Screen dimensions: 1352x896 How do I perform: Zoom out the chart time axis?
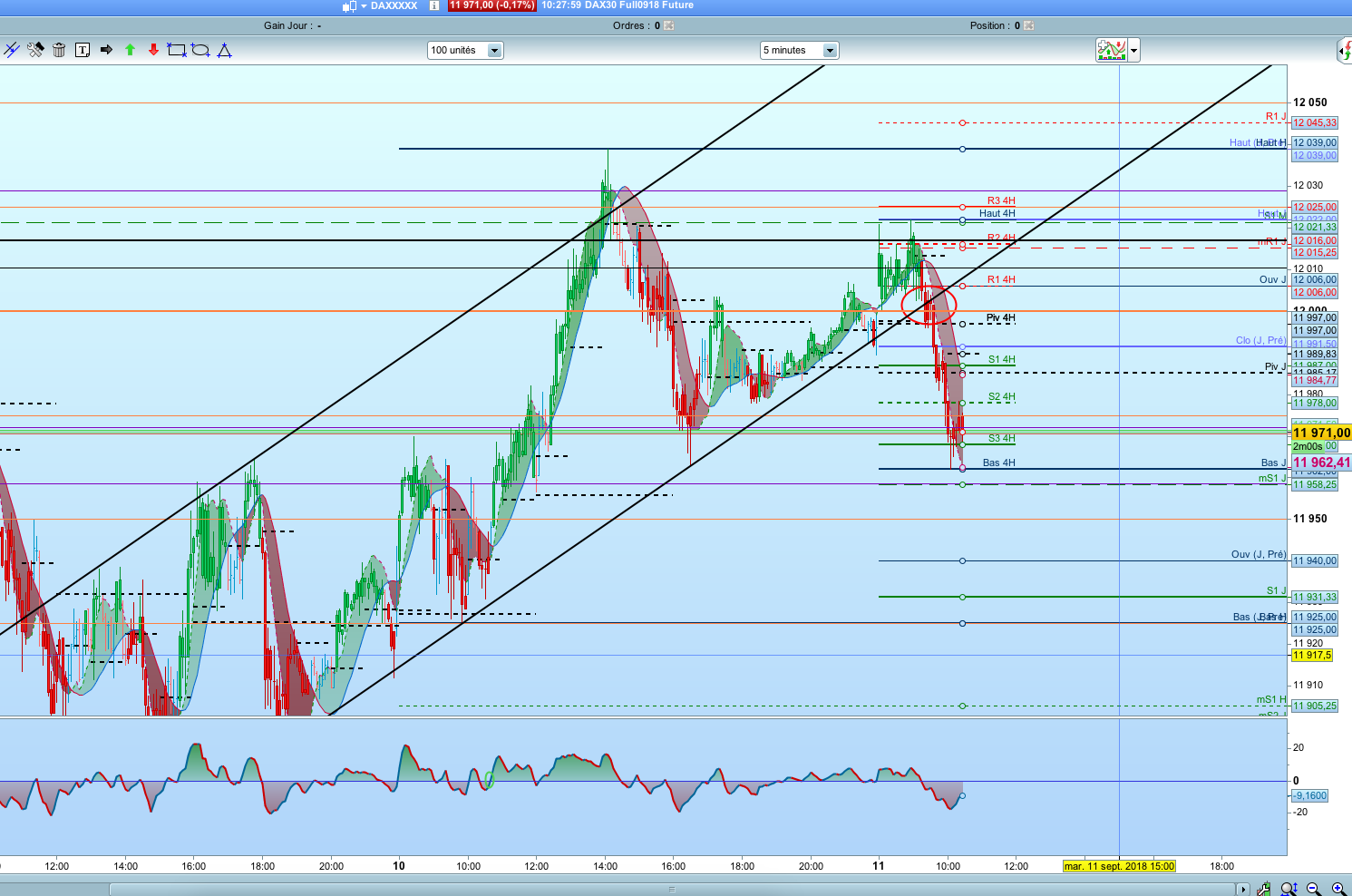(1314, 889)
